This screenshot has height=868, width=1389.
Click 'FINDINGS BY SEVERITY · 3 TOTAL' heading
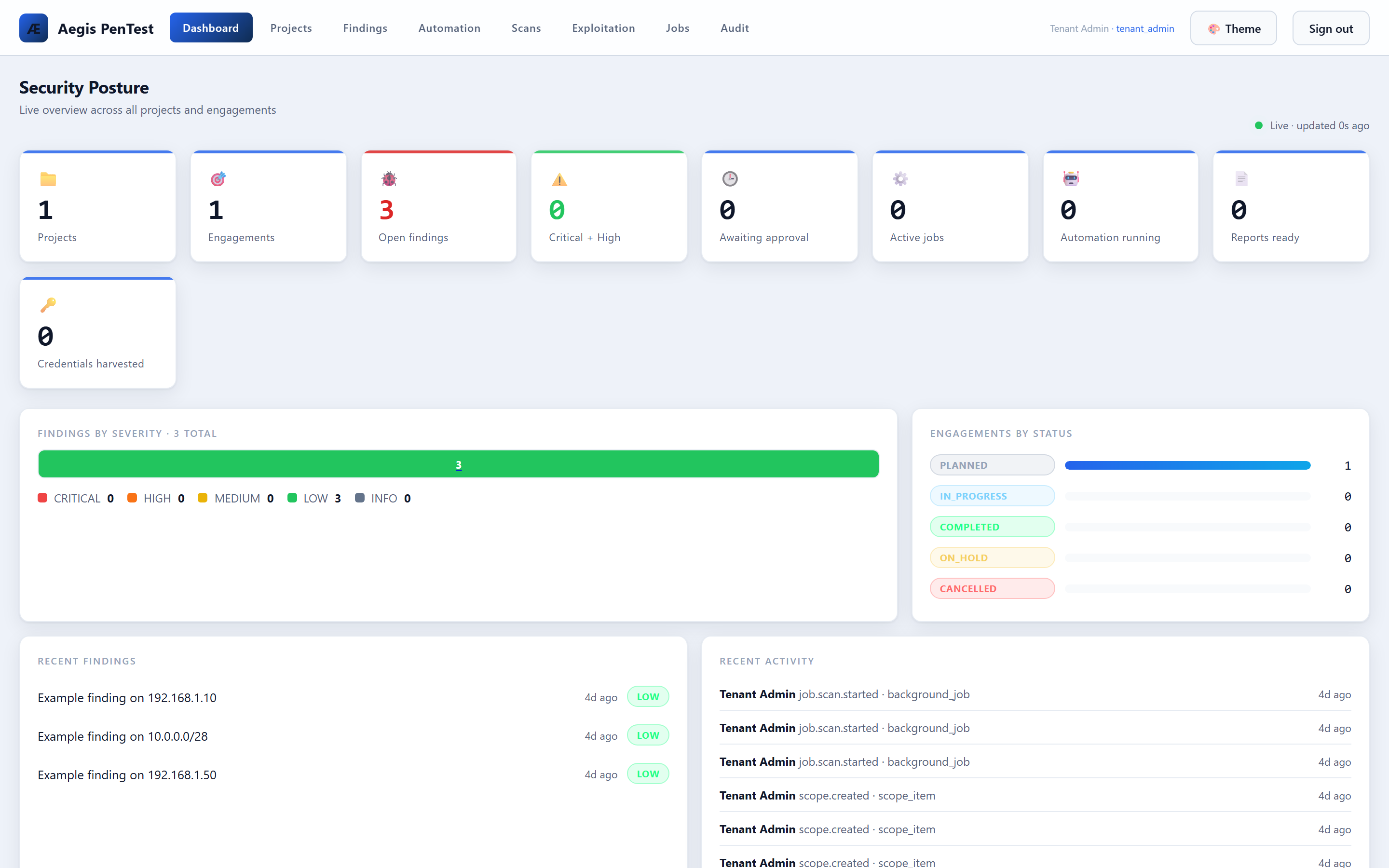coord(127,434)
